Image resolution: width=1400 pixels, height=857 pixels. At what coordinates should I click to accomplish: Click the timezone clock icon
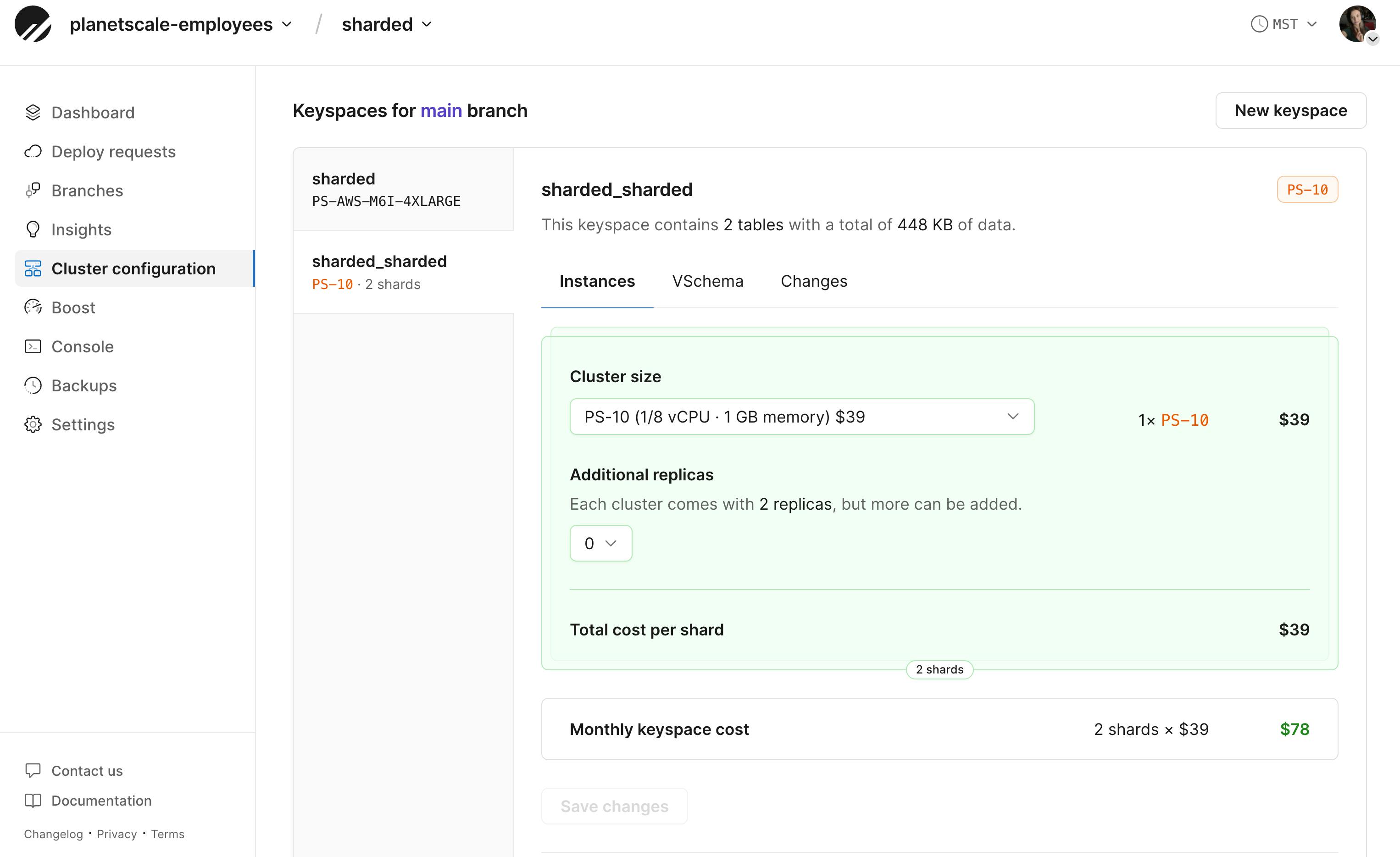coord(1259,24)
